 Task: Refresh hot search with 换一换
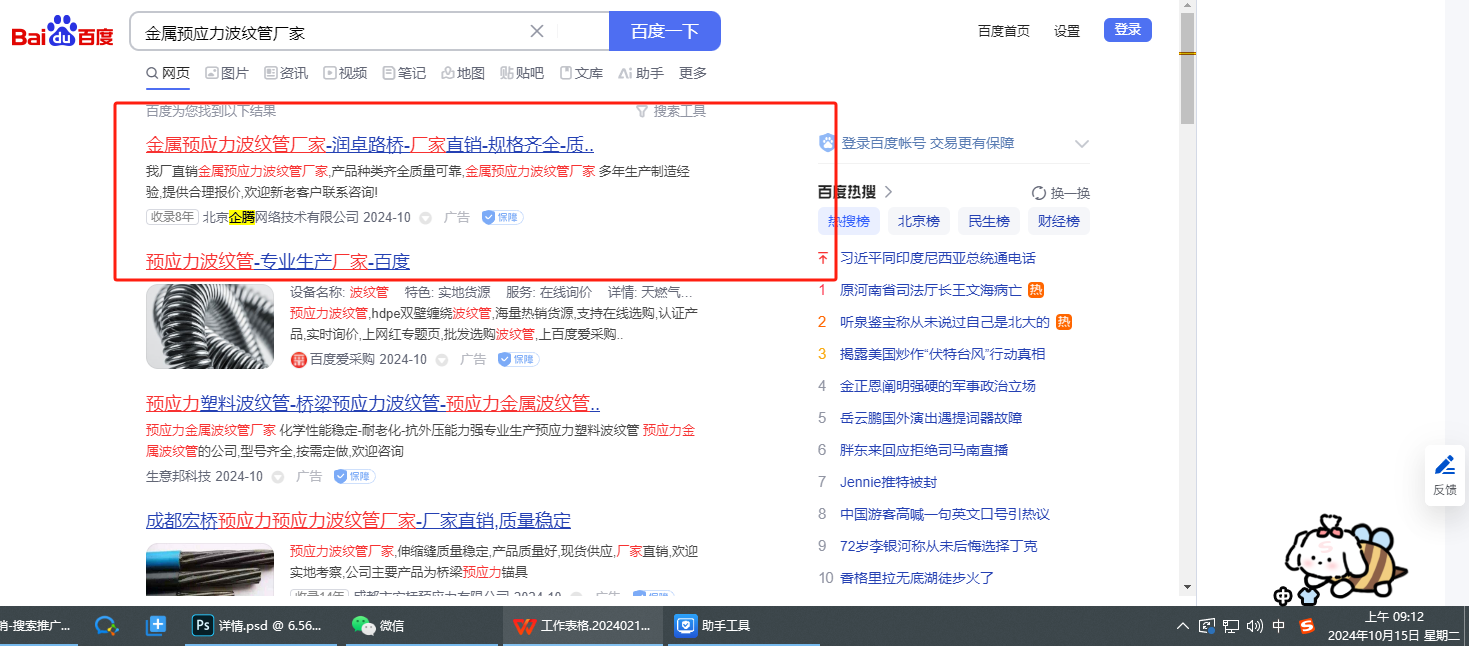pos(1060,193)
